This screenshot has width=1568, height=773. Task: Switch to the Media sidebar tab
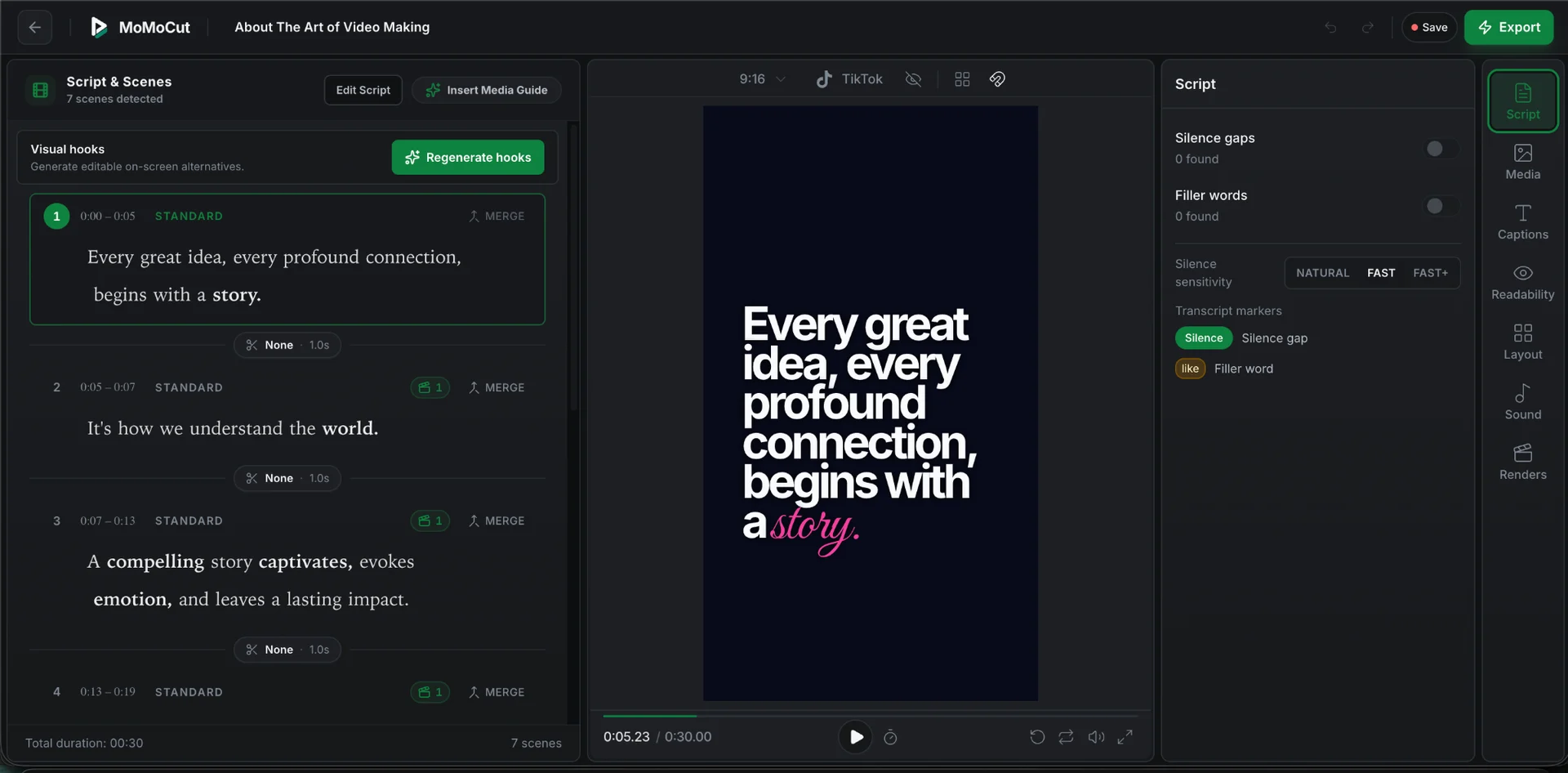(1522, 162)
